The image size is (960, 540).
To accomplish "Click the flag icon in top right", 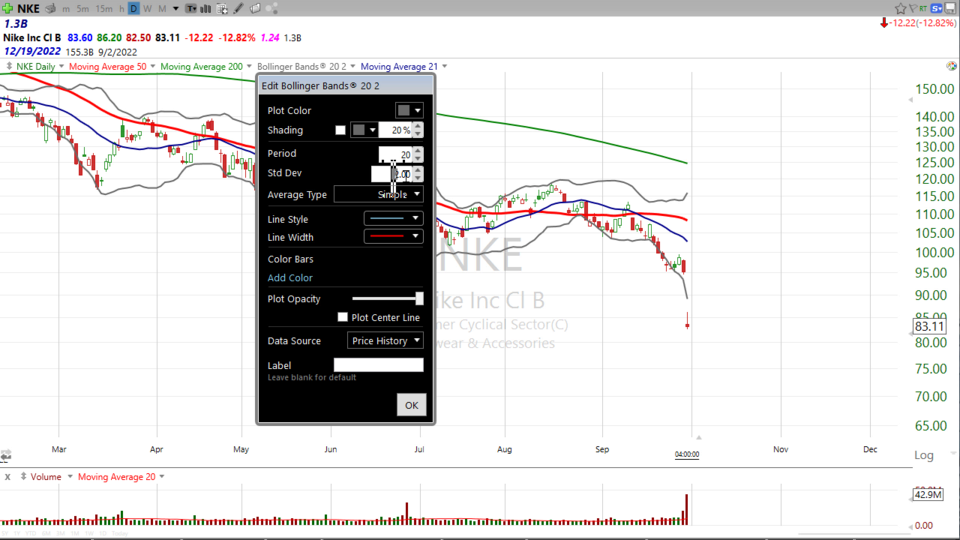I will tap(913, 8).
